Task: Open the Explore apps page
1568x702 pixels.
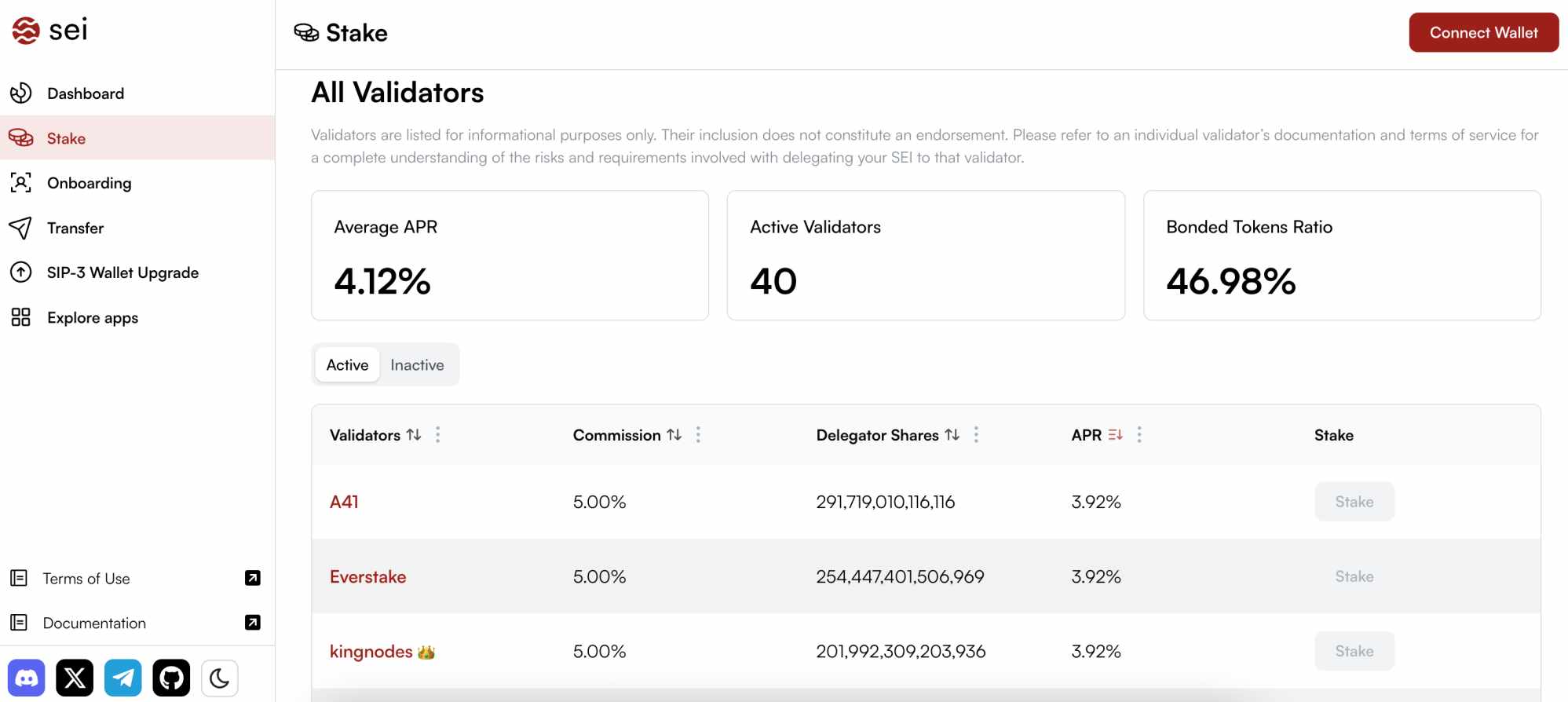Action: 137,317
